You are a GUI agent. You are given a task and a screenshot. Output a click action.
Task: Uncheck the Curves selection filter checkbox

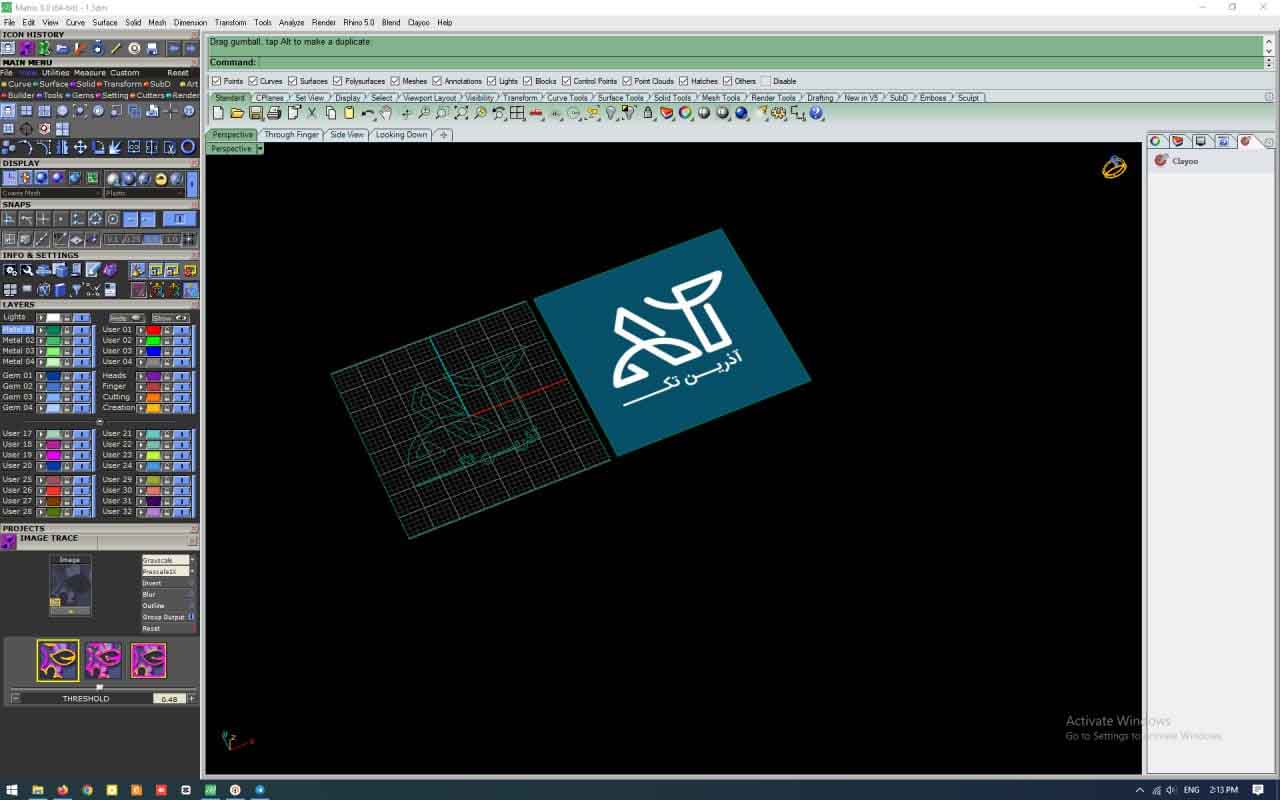coord(254,81)
